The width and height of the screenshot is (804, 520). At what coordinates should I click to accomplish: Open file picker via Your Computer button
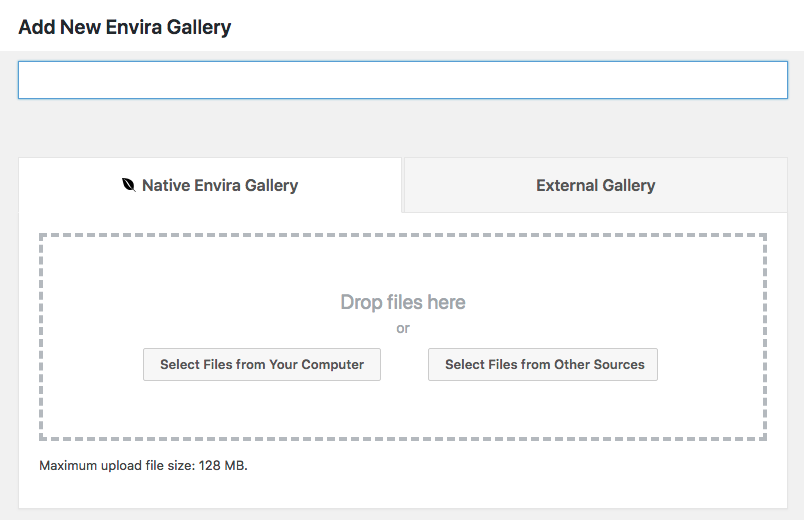262,365
